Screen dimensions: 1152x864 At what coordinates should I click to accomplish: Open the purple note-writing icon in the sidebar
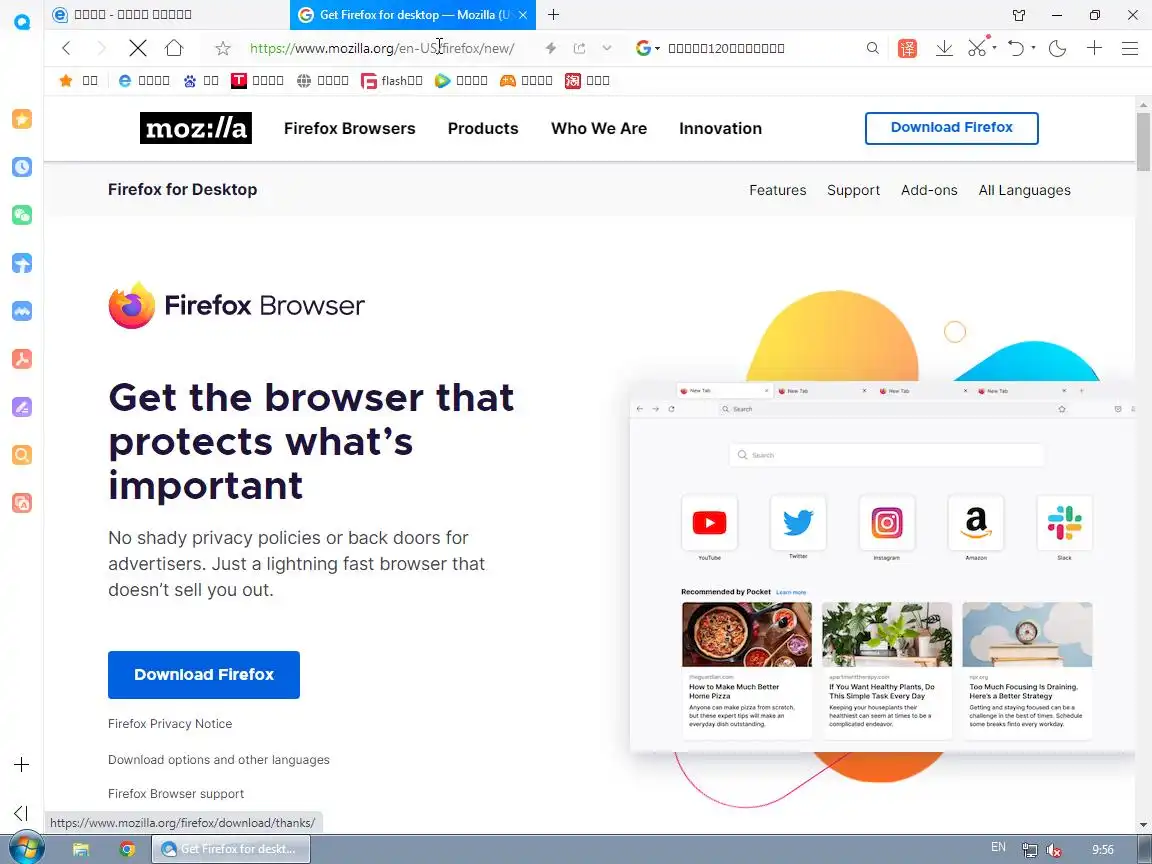(22, 406)
